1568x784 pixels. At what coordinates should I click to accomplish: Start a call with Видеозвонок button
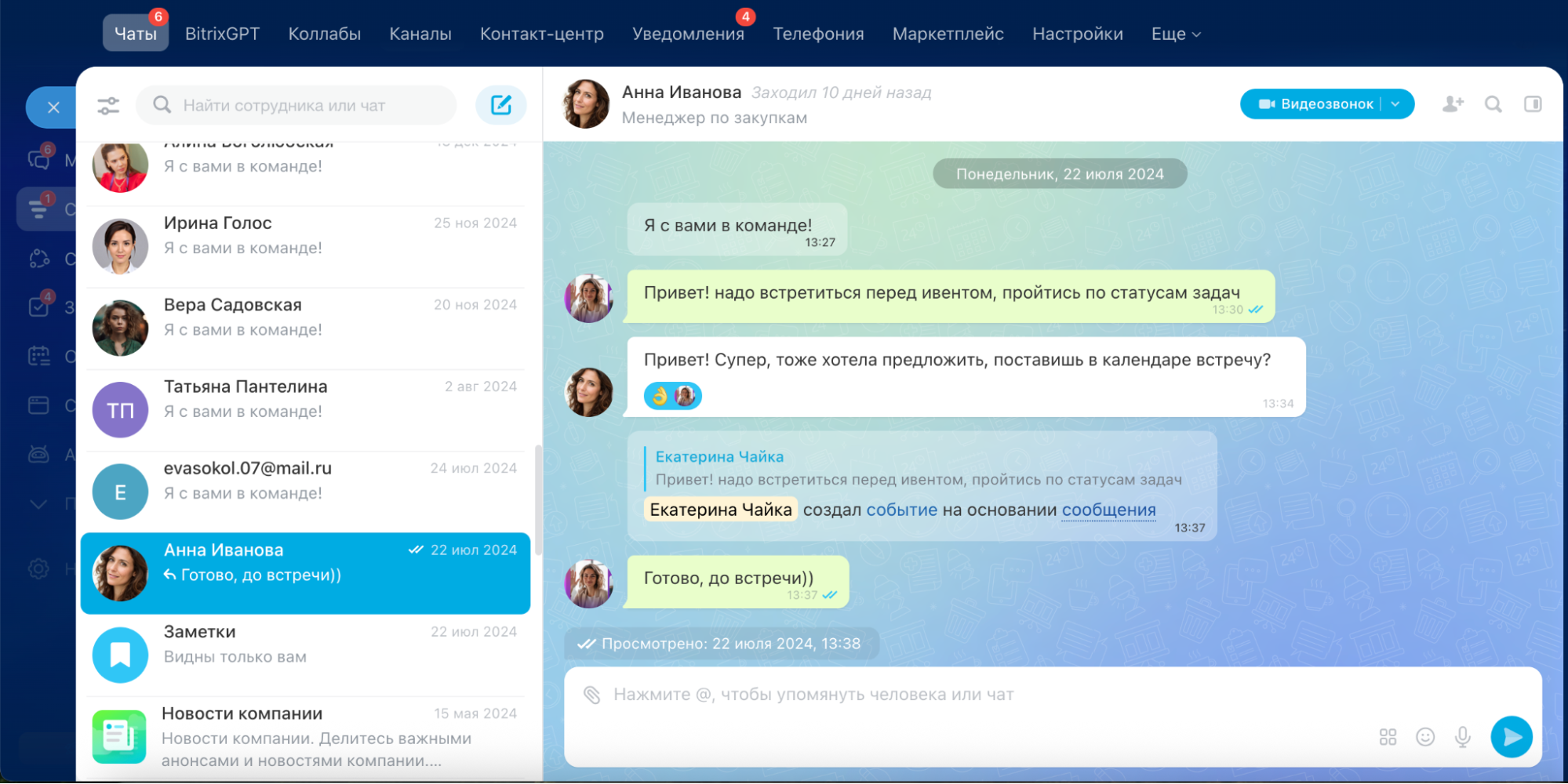[x=1316, y=104]
